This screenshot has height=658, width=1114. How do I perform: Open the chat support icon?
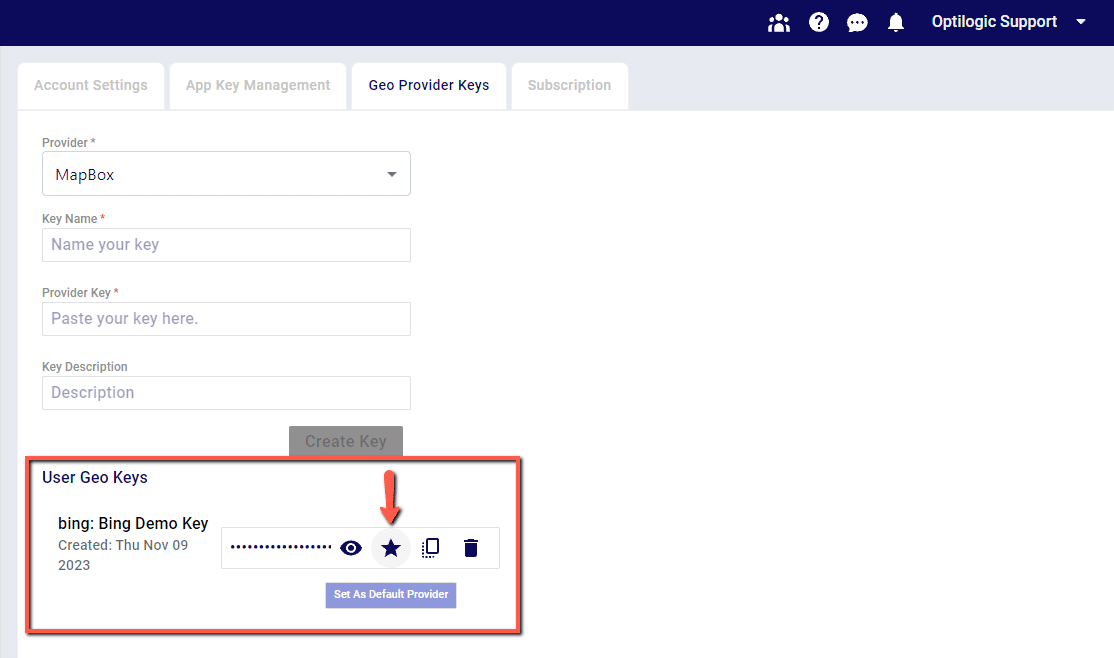(x=857, y=23)
